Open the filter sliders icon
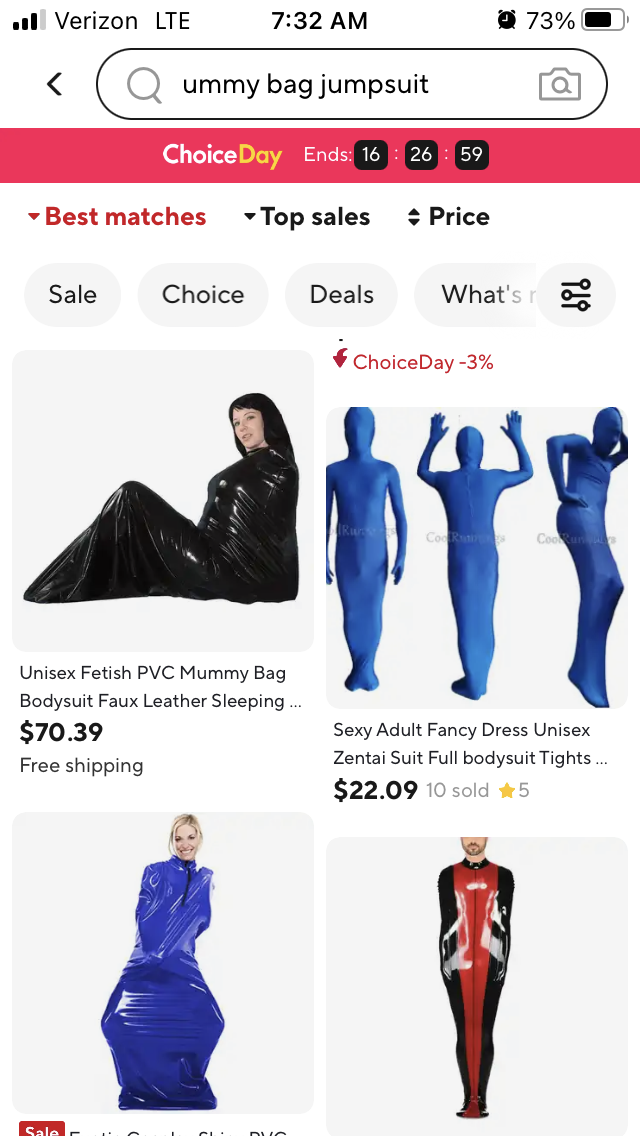The image size is (640, 1136). coord(576,295)
